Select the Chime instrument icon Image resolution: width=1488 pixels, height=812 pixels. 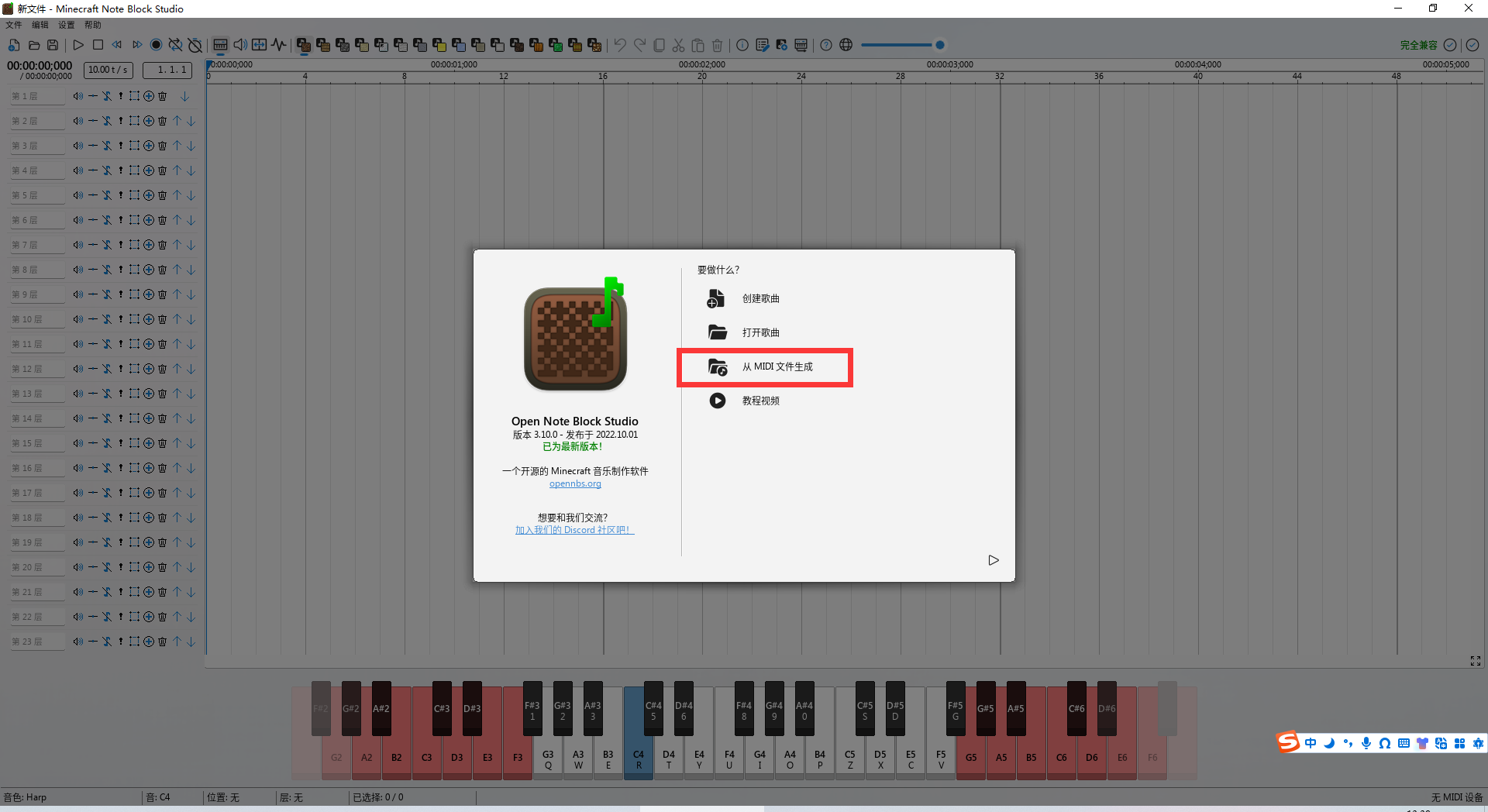click(459, 45)
